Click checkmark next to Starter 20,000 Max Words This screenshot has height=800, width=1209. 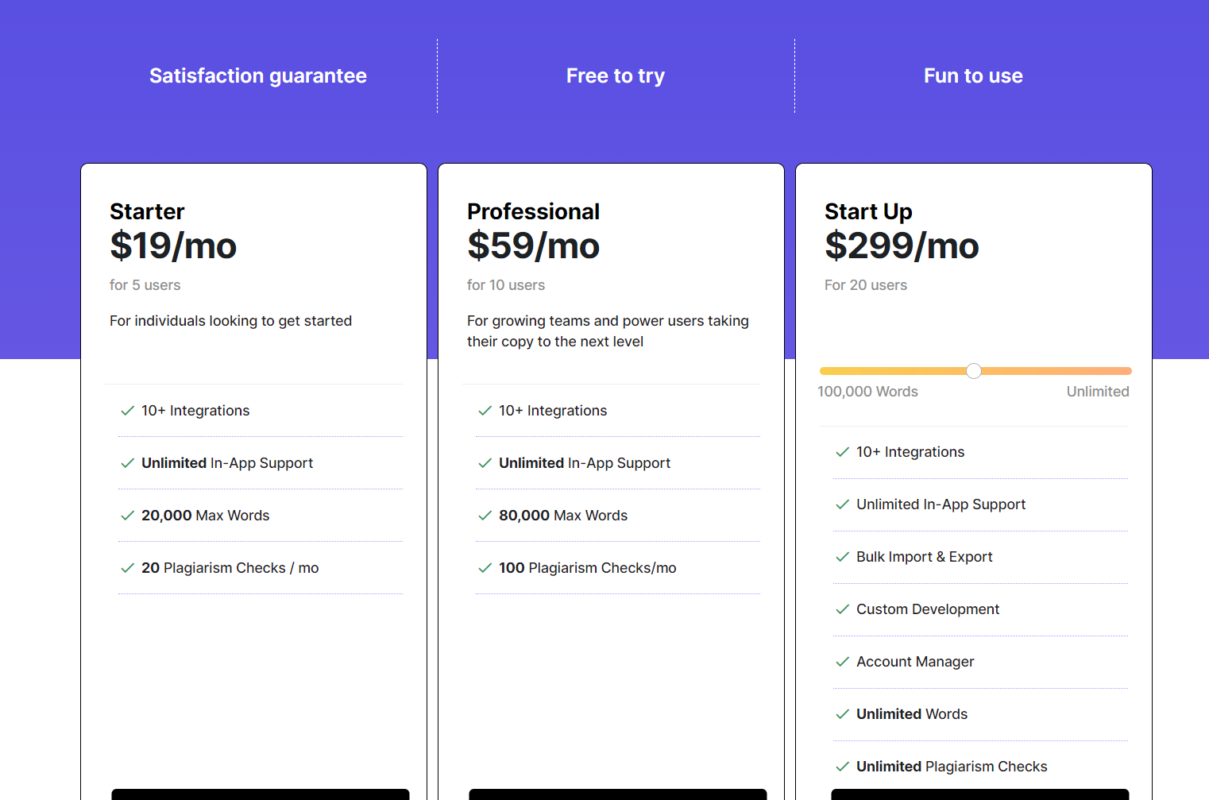(127, 516)
